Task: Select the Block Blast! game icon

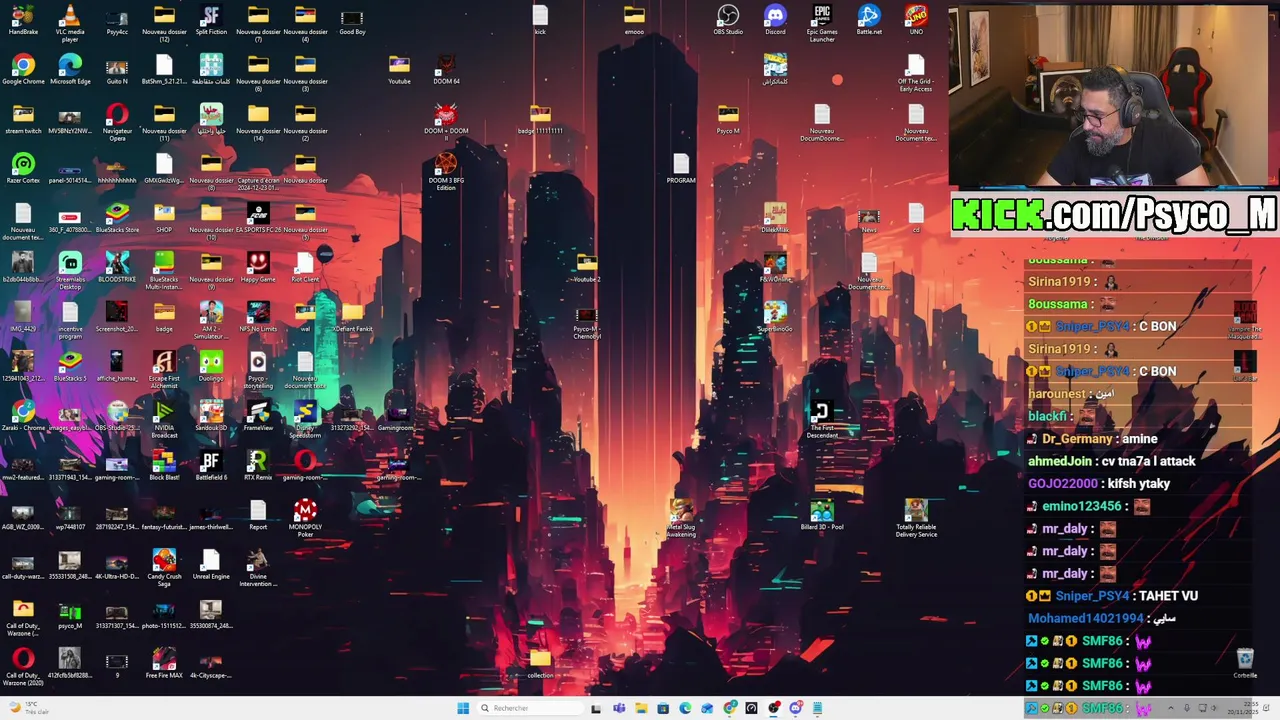Action: [164, 465]
